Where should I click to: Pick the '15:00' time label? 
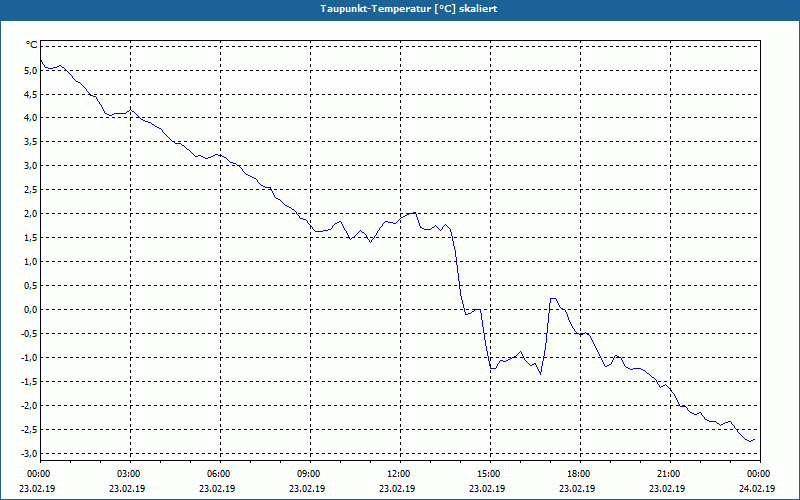[x=488, y=474]
